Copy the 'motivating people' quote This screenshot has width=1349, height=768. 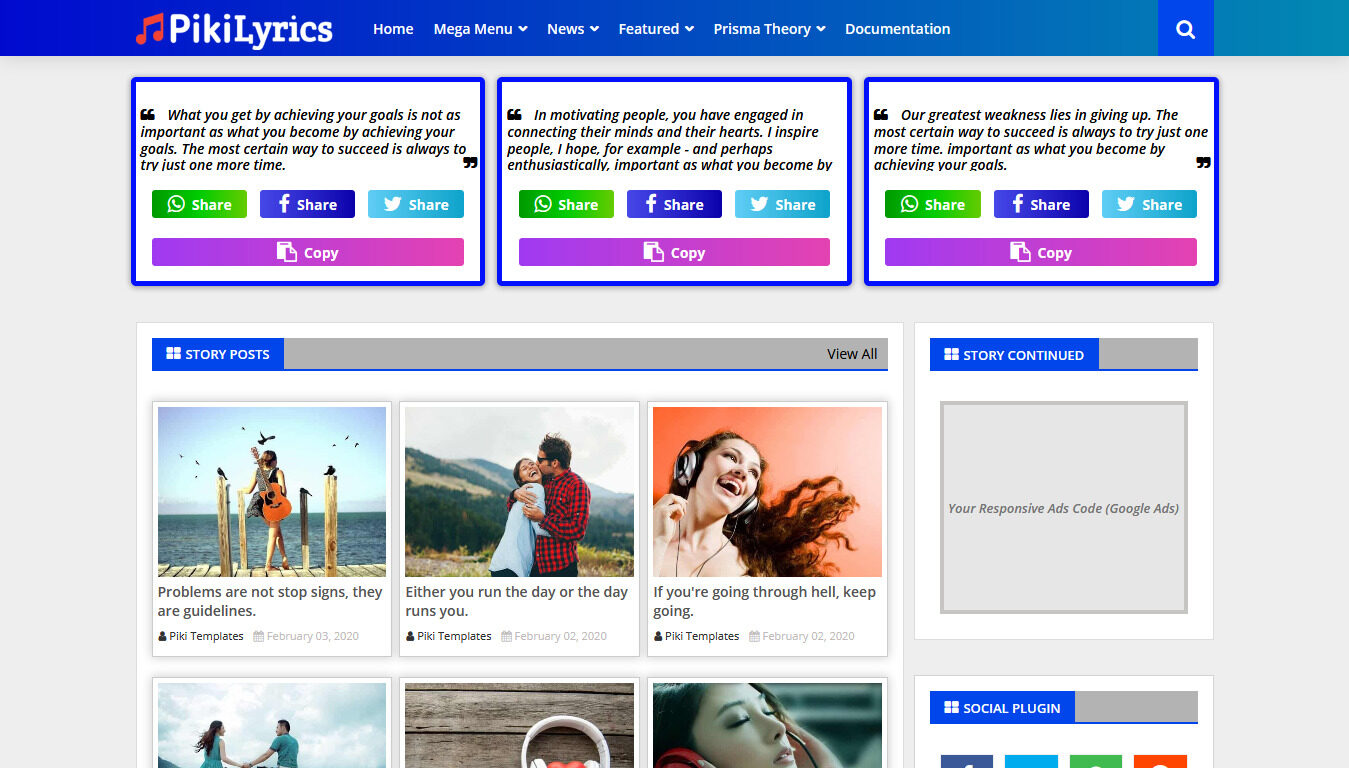point(674,252)
